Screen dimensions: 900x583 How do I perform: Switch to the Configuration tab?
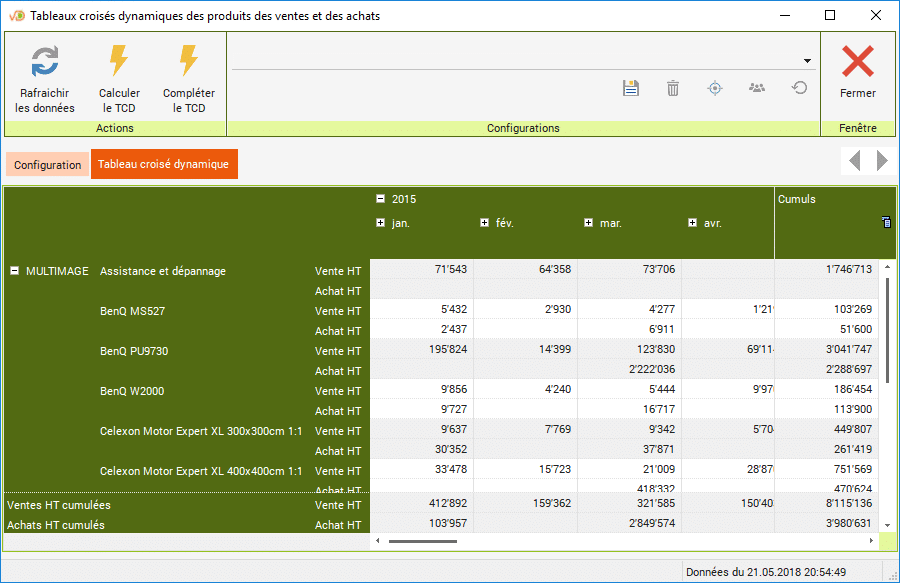click(47, 165)
